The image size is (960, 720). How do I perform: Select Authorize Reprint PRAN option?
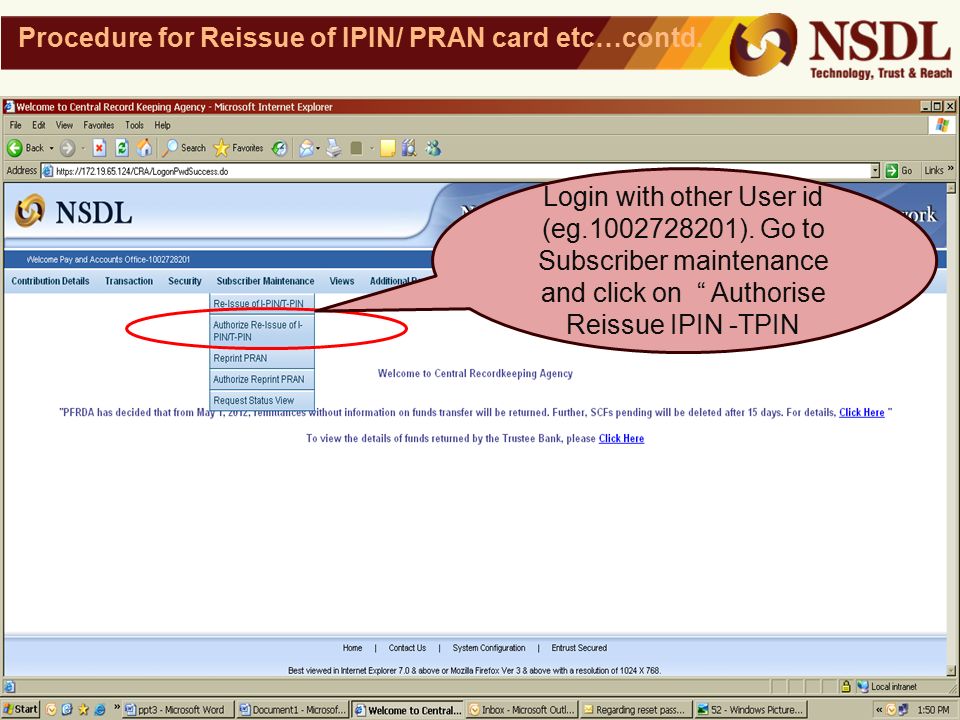[x=262, y=379]
